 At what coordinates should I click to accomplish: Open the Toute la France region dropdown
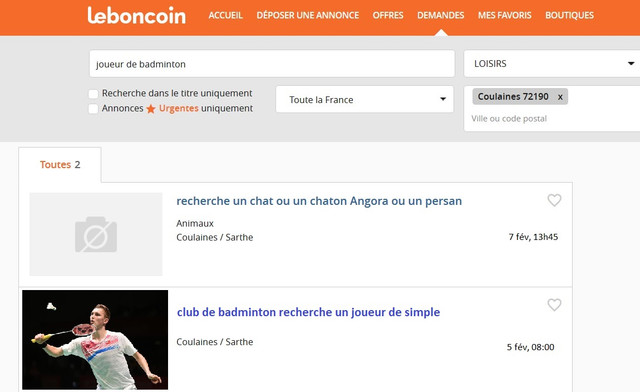click(364, 99)
